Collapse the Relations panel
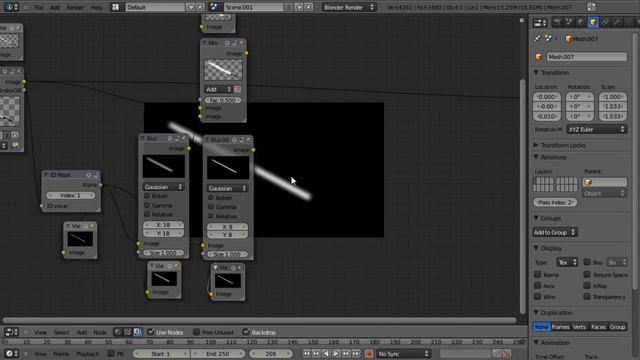The image size is (640, 360). [x=536, y=157]
